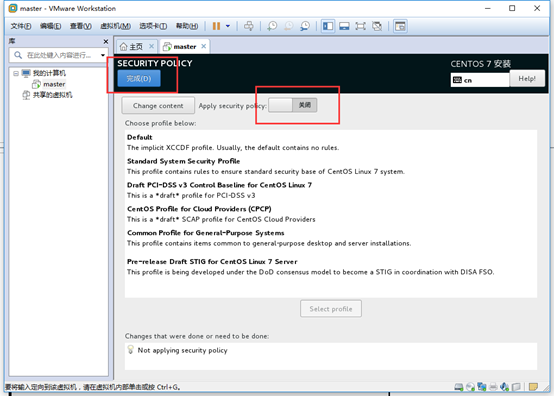Click the Help! button
Image resolution: width=554 pixels, height=396 pixels.
[527, 78]
